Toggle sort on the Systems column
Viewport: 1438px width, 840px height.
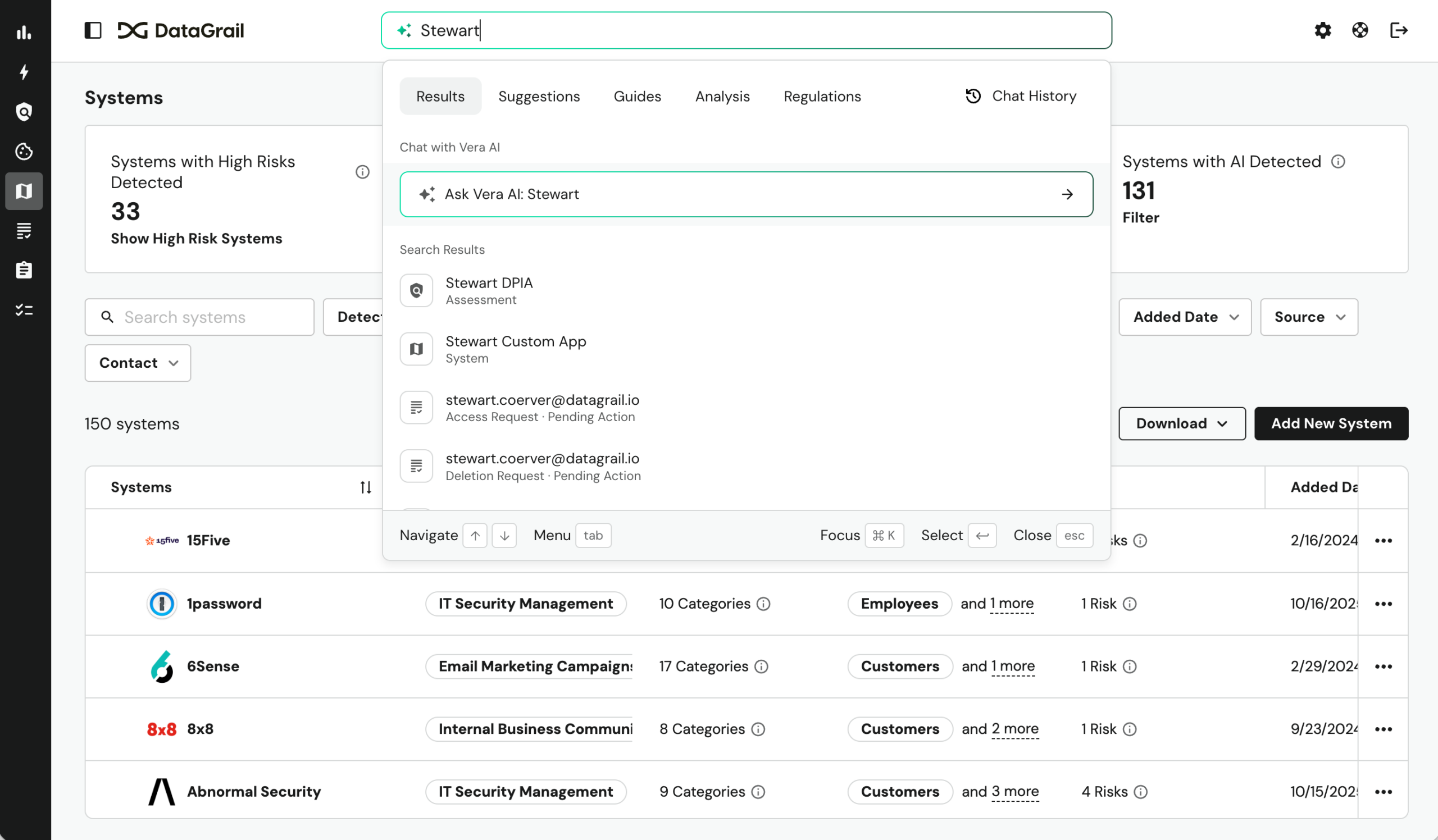[365, 487]
